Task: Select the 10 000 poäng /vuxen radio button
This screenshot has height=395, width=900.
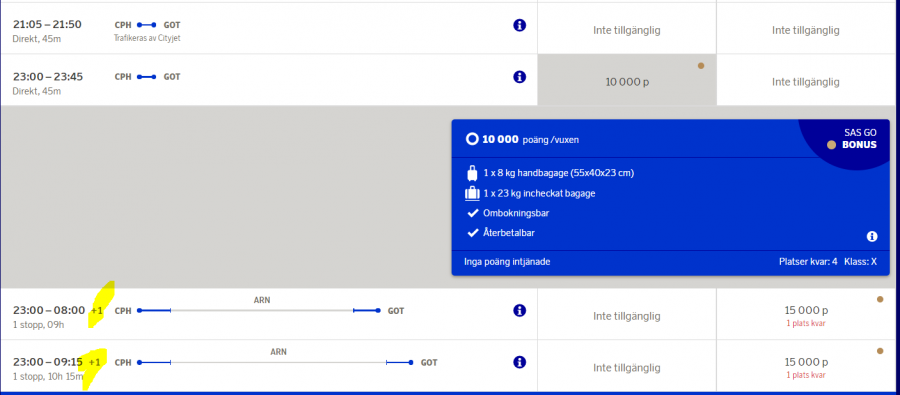Action: [472, 140]
